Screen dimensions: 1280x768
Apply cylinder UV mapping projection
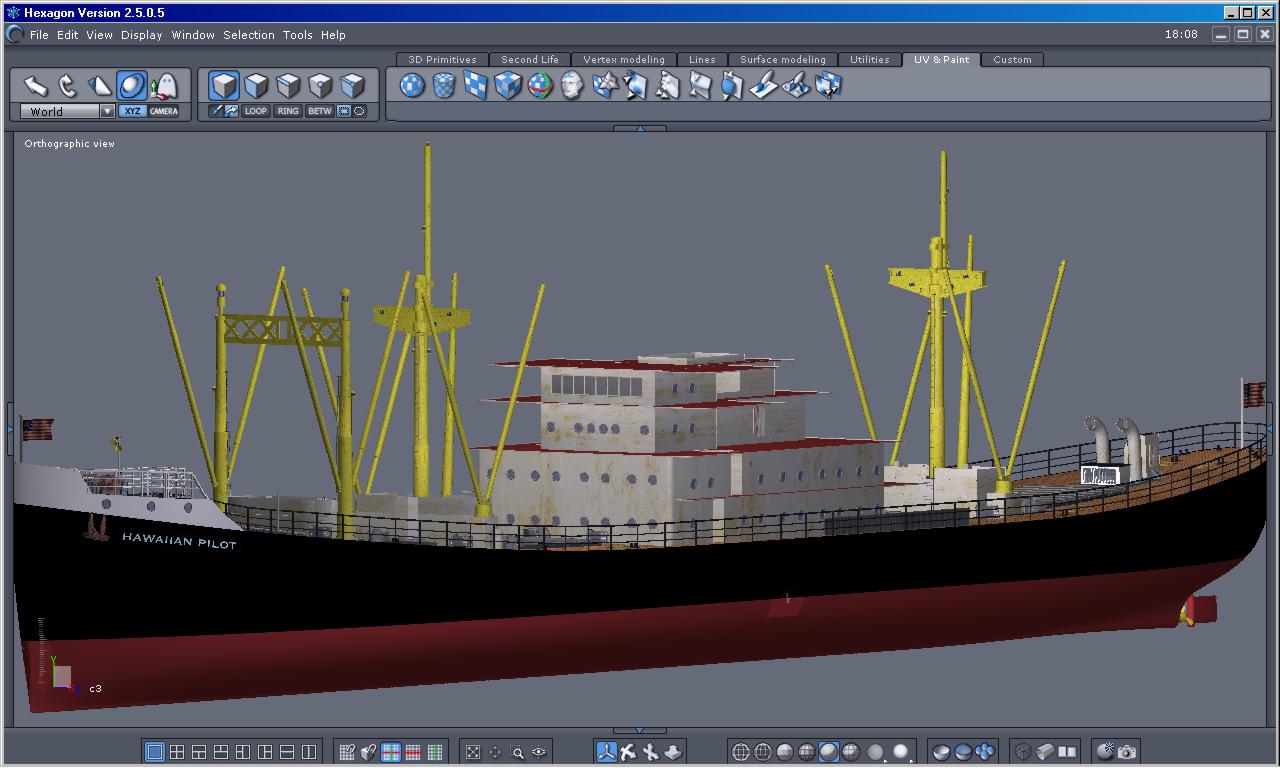(x=444, y=85)
